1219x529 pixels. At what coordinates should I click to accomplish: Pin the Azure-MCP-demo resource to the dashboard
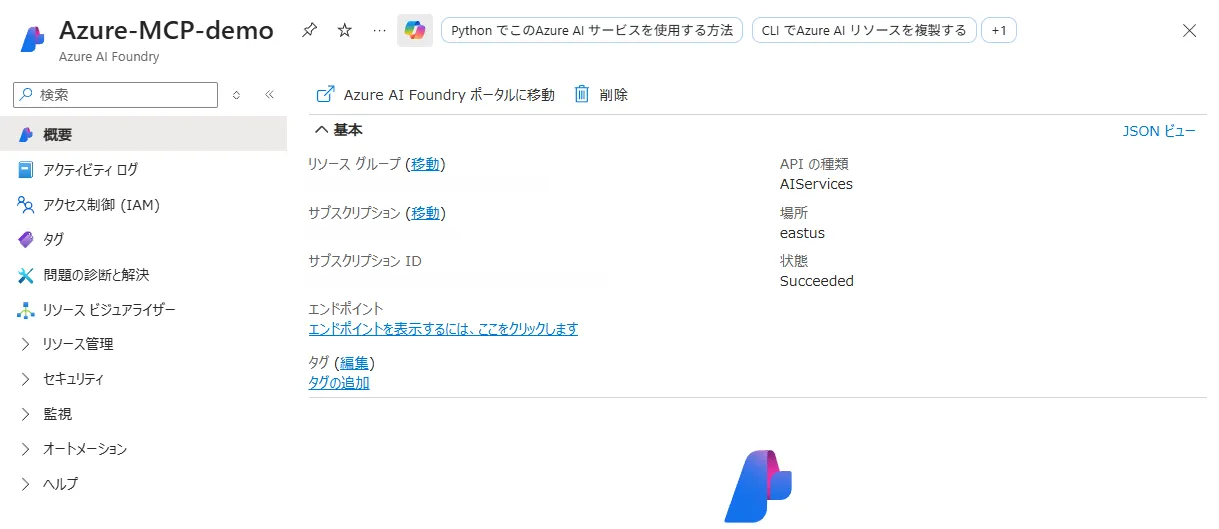pos(310,31)
